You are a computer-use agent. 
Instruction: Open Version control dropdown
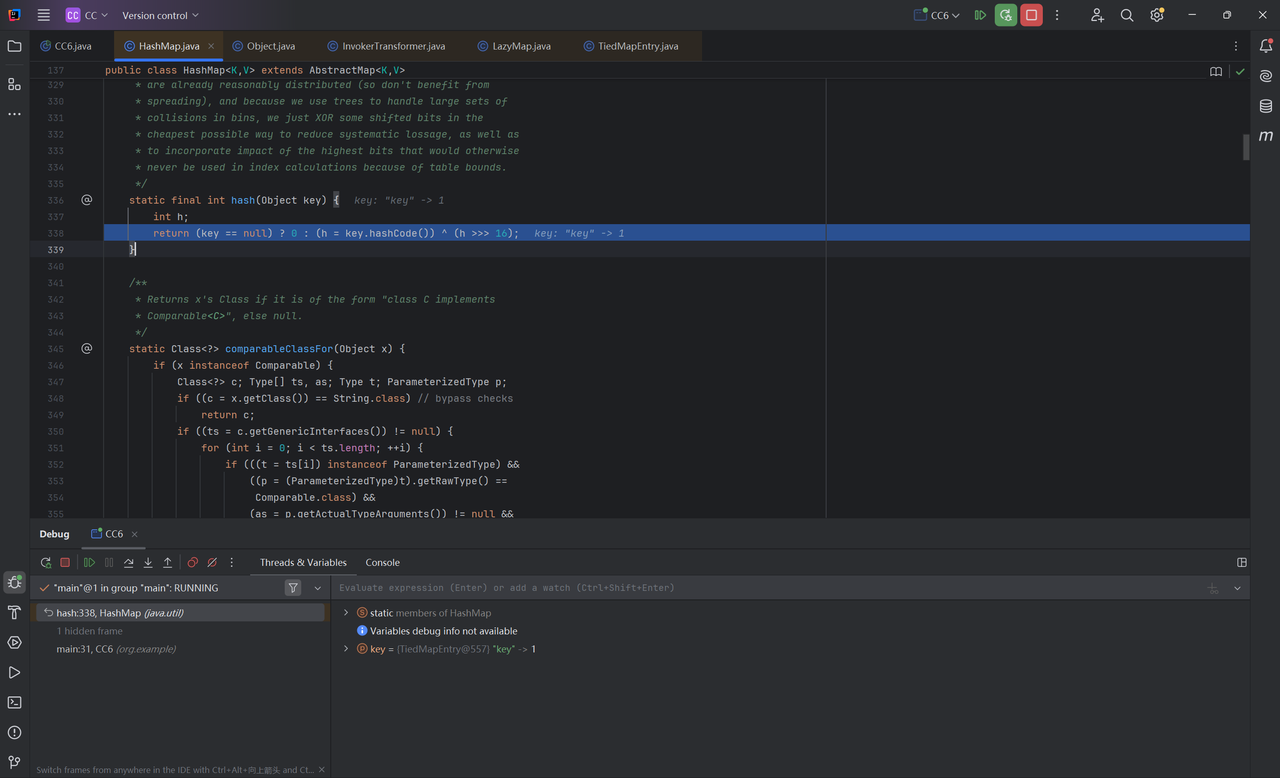(x=160, y=15)
